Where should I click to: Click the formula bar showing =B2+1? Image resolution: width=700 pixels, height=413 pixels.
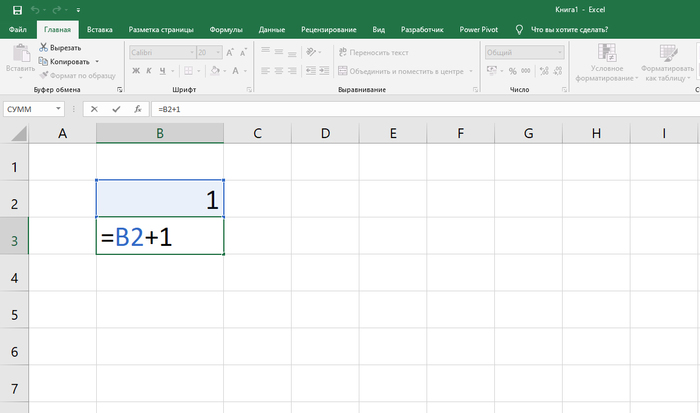point(425,109)
